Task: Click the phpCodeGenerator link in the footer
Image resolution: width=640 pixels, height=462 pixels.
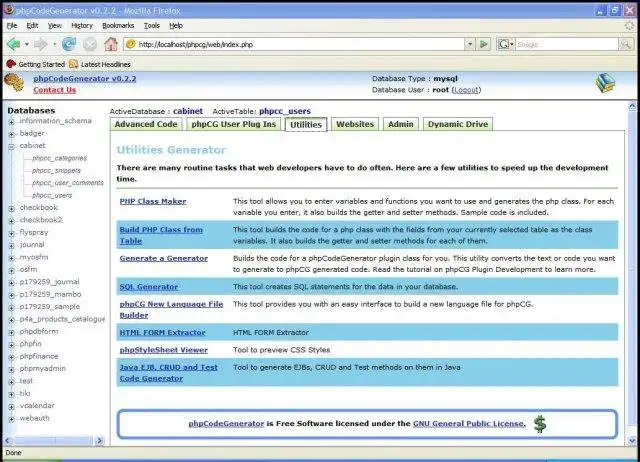Action: (226, 424)
